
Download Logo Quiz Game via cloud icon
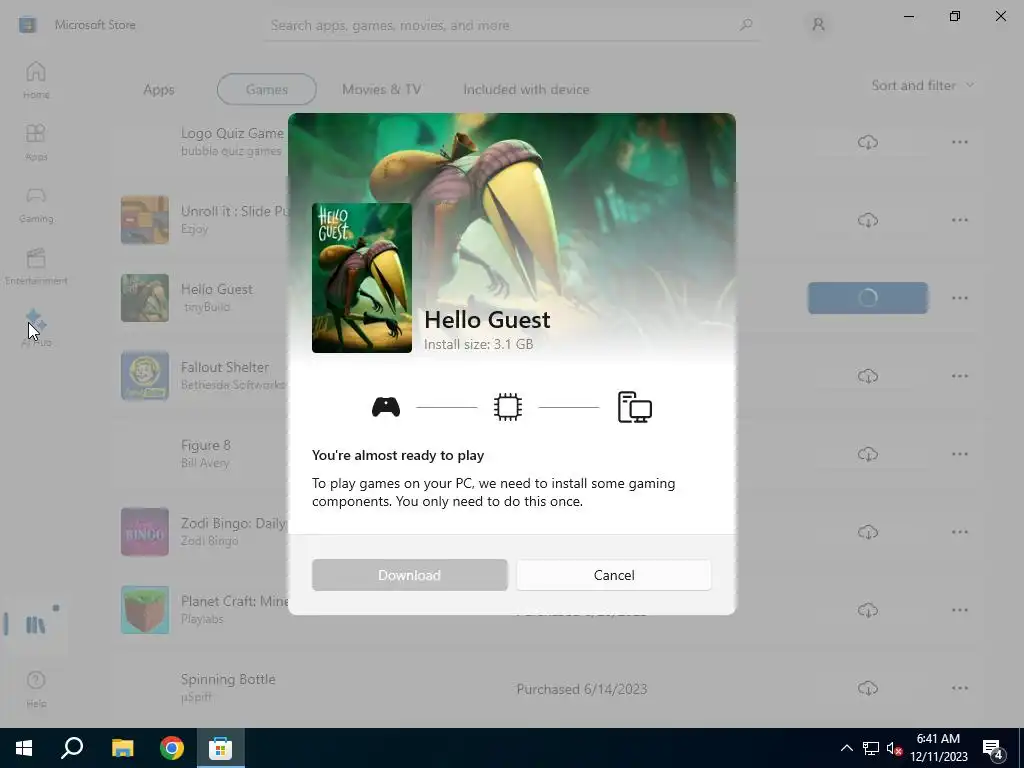coord(867,142)
